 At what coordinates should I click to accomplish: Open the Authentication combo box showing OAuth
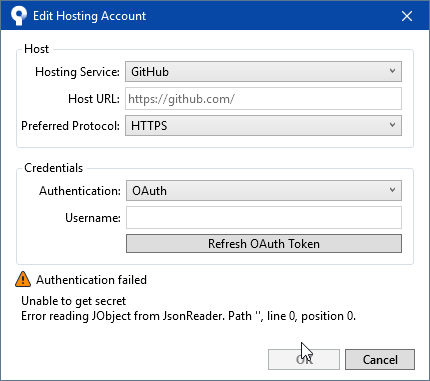click(264, 191)
